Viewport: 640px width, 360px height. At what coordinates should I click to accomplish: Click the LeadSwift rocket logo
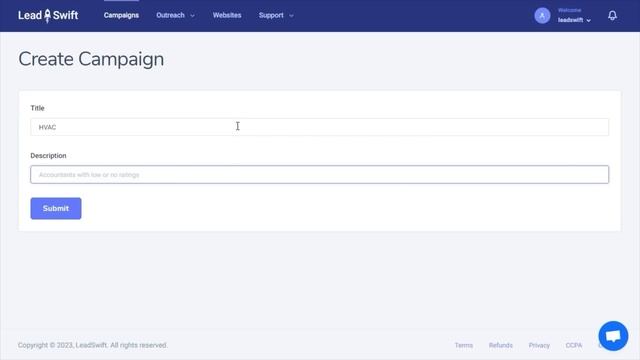click(x=48, y=16)
